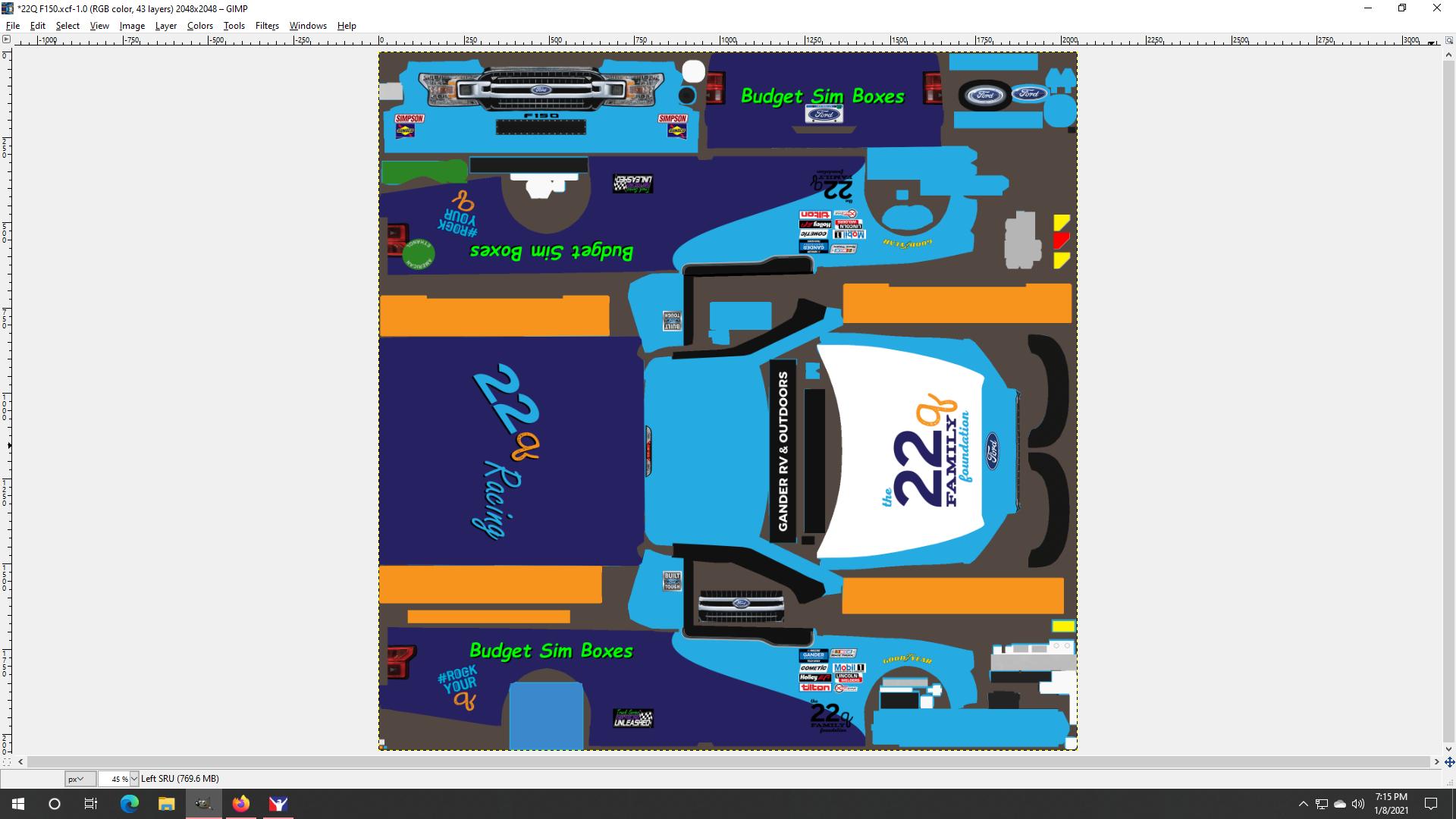Image resolution: width=1456 pixels, height=819 pixels.
Task: Open the px unit dropdown in the status bar
Action: 79,778
